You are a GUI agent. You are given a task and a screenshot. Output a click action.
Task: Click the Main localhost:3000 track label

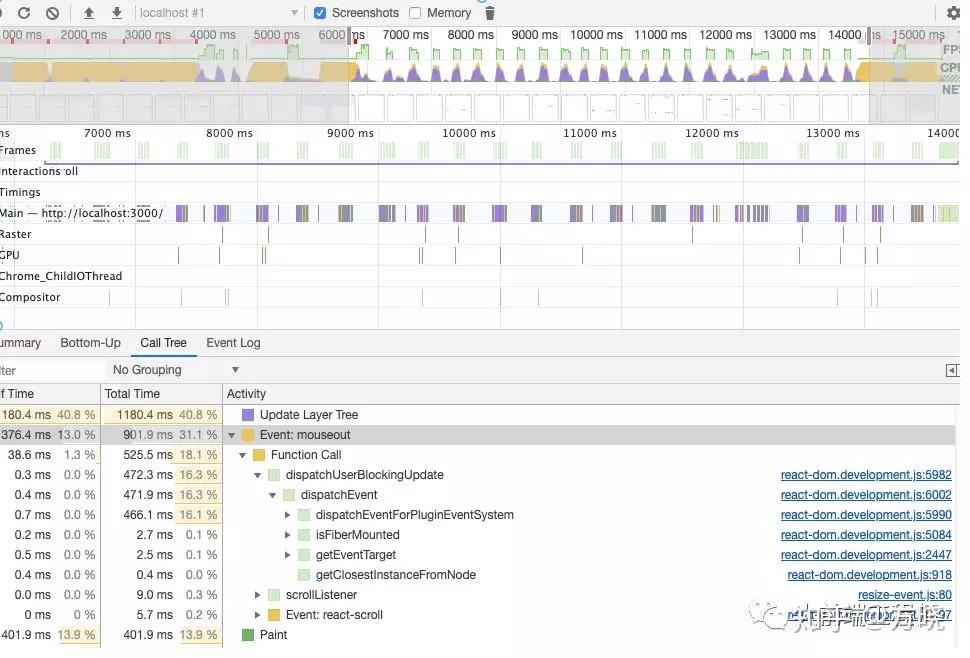click(82, 213)
